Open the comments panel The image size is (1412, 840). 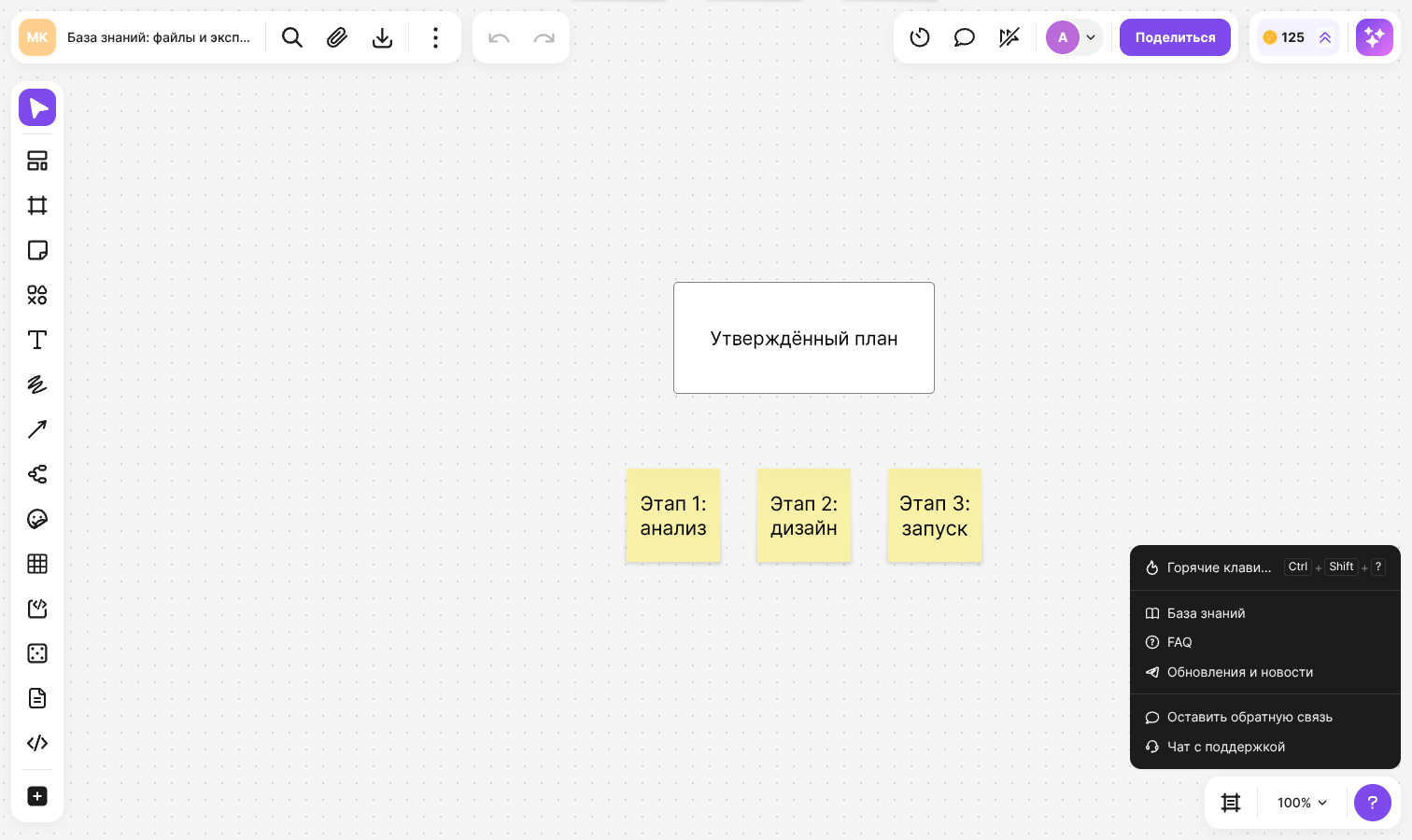click(965, 37)
